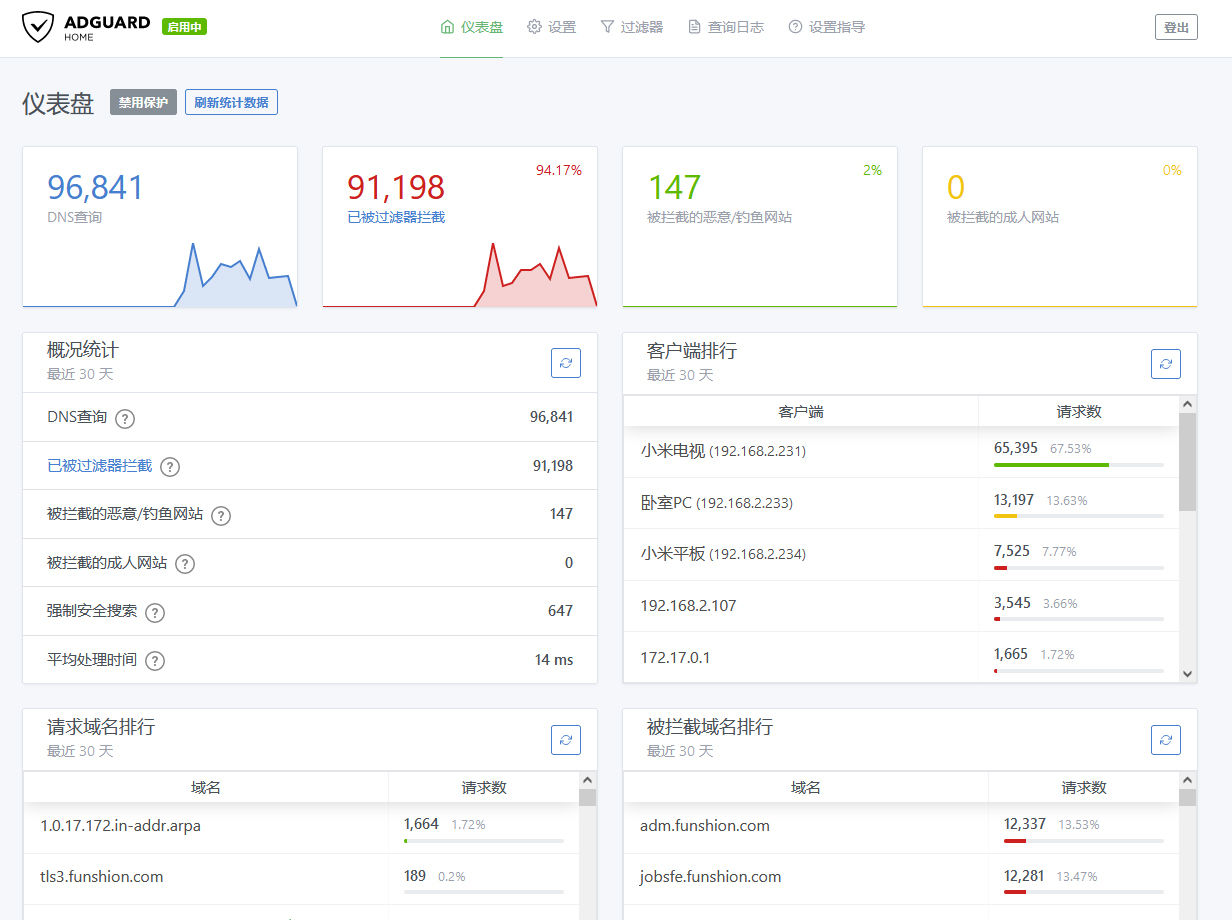
Task: Click help icon beside 平均处理时间
Action: click(155, 661)
